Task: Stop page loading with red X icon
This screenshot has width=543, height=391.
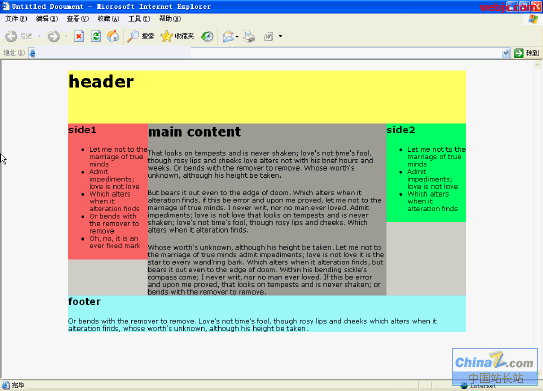Action: 79,36
